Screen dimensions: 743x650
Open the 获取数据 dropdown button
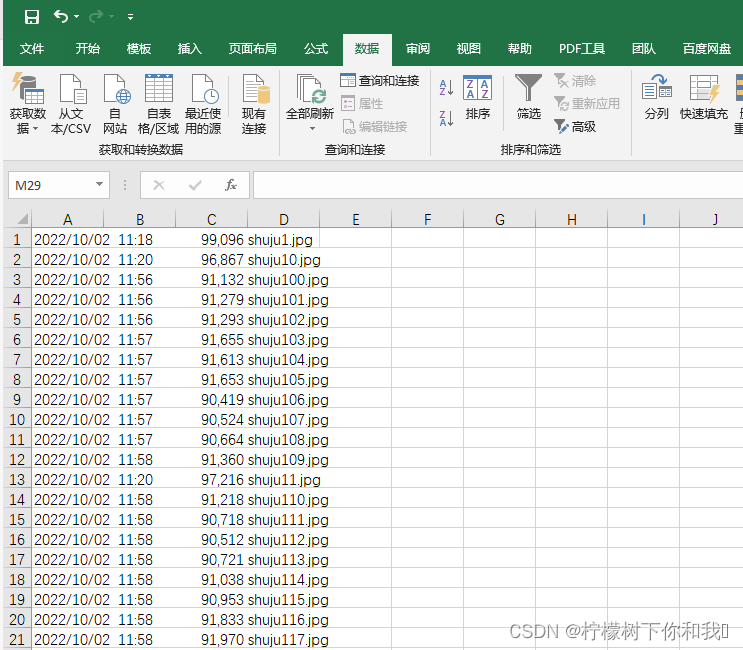pyautogui.click(x=28, y=104)
